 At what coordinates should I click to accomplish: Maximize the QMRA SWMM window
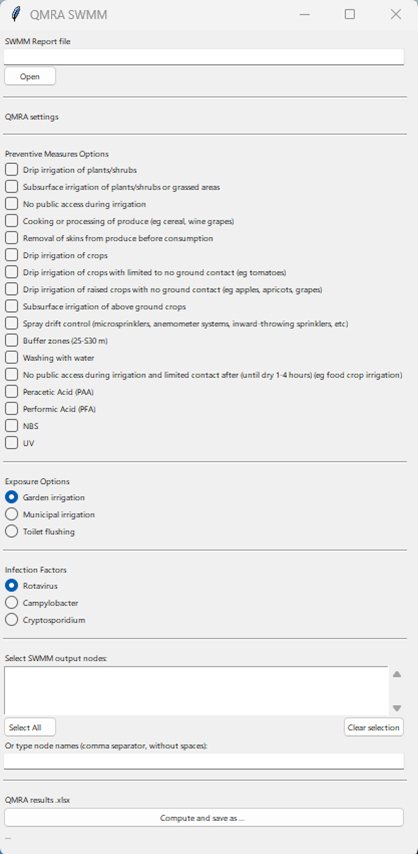[350, 14]
